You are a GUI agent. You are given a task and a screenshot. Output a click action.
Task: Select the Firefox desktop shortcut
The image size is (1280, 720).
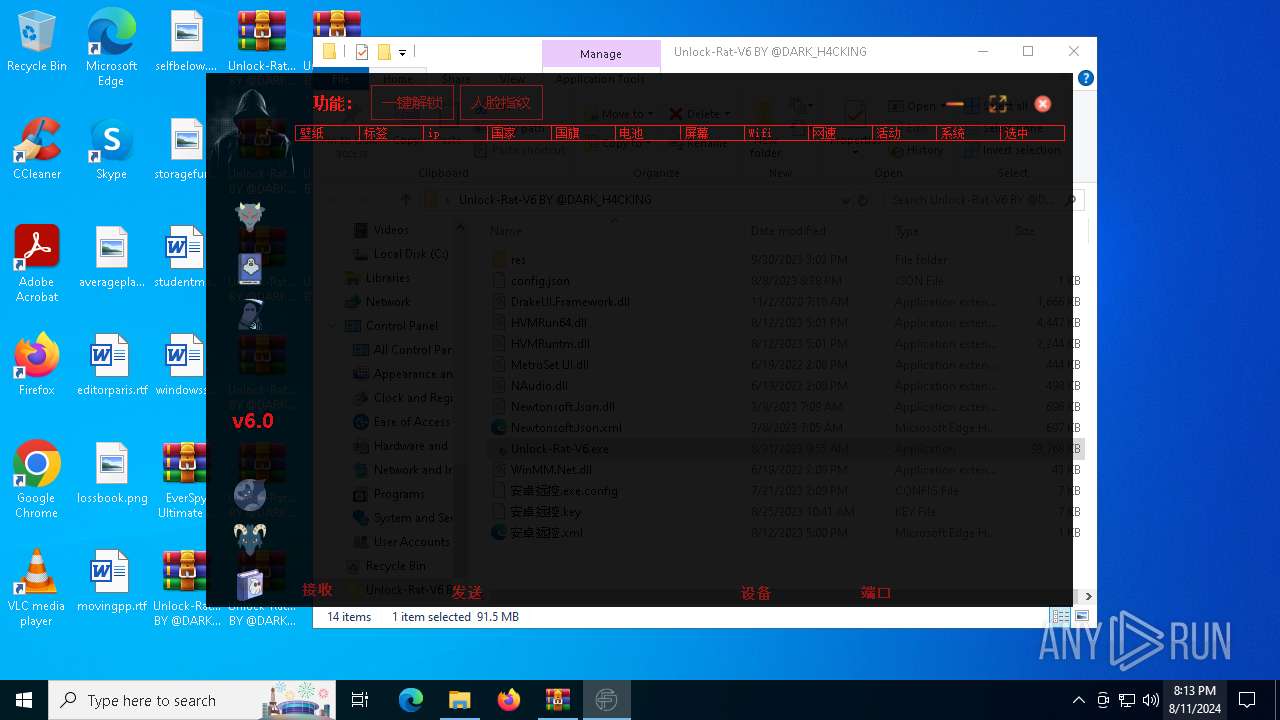coord(37,365)
